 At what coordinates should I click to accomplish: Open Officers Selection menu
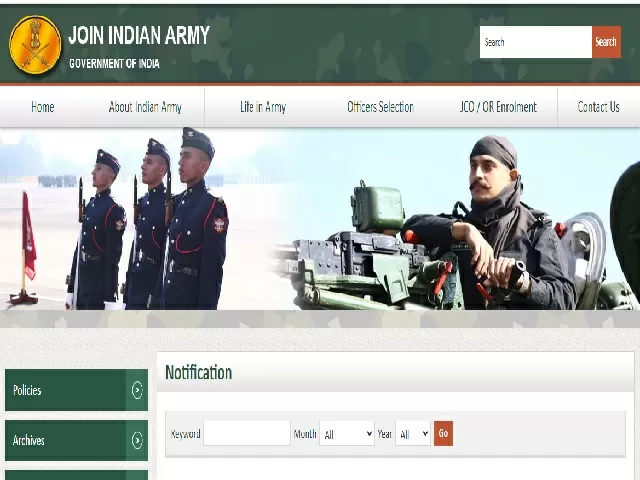[x=380, y=107]
